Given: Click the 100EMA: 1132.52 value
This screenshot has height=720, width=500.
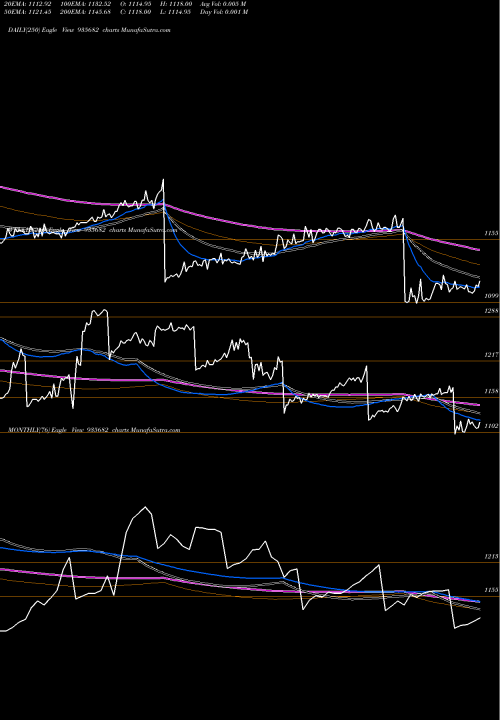Looking at the screenshot, I should point(85,4).
